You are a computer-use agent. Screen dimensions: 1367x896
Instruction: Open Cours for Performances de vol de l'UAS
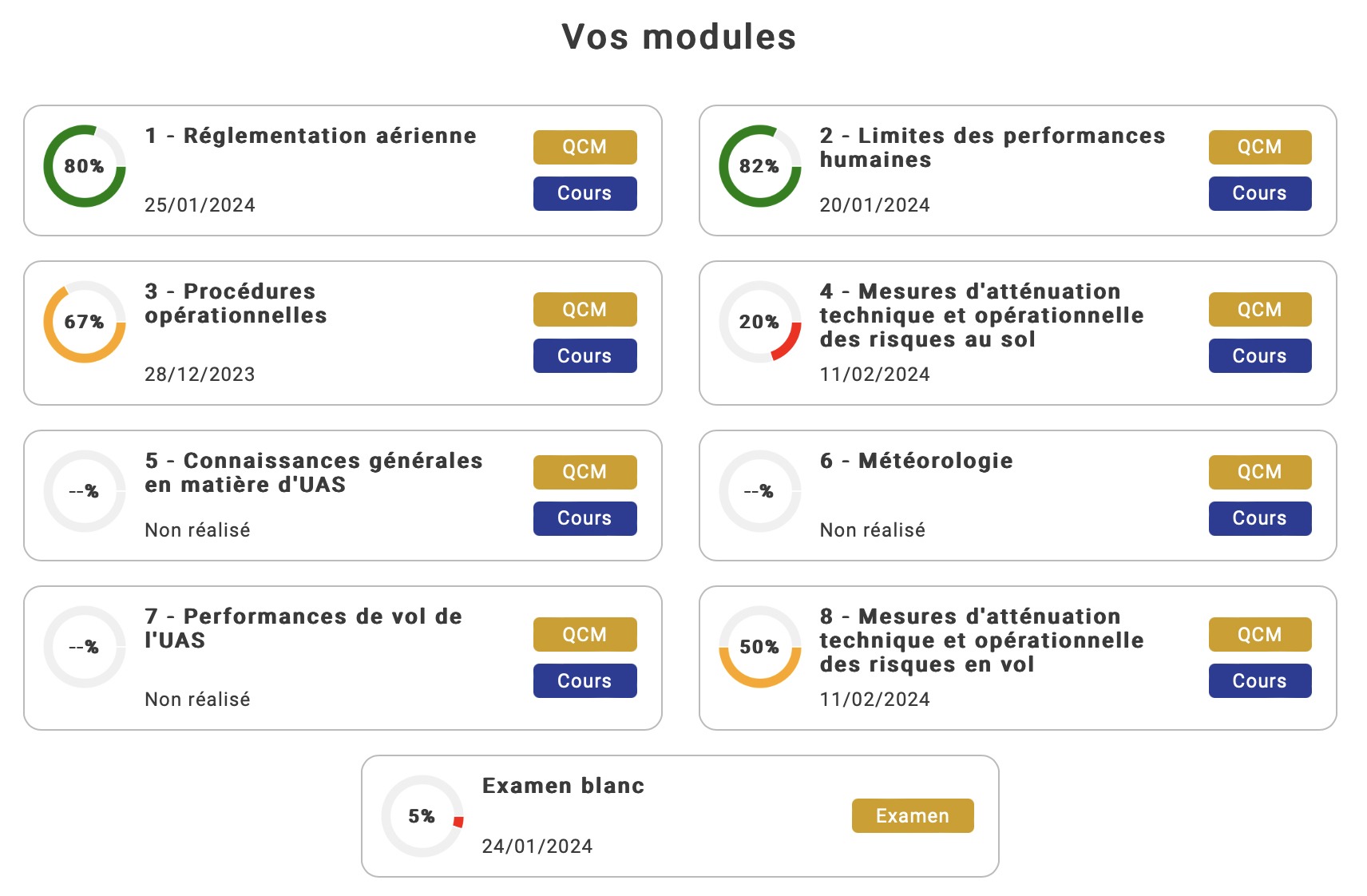[584, 681]
